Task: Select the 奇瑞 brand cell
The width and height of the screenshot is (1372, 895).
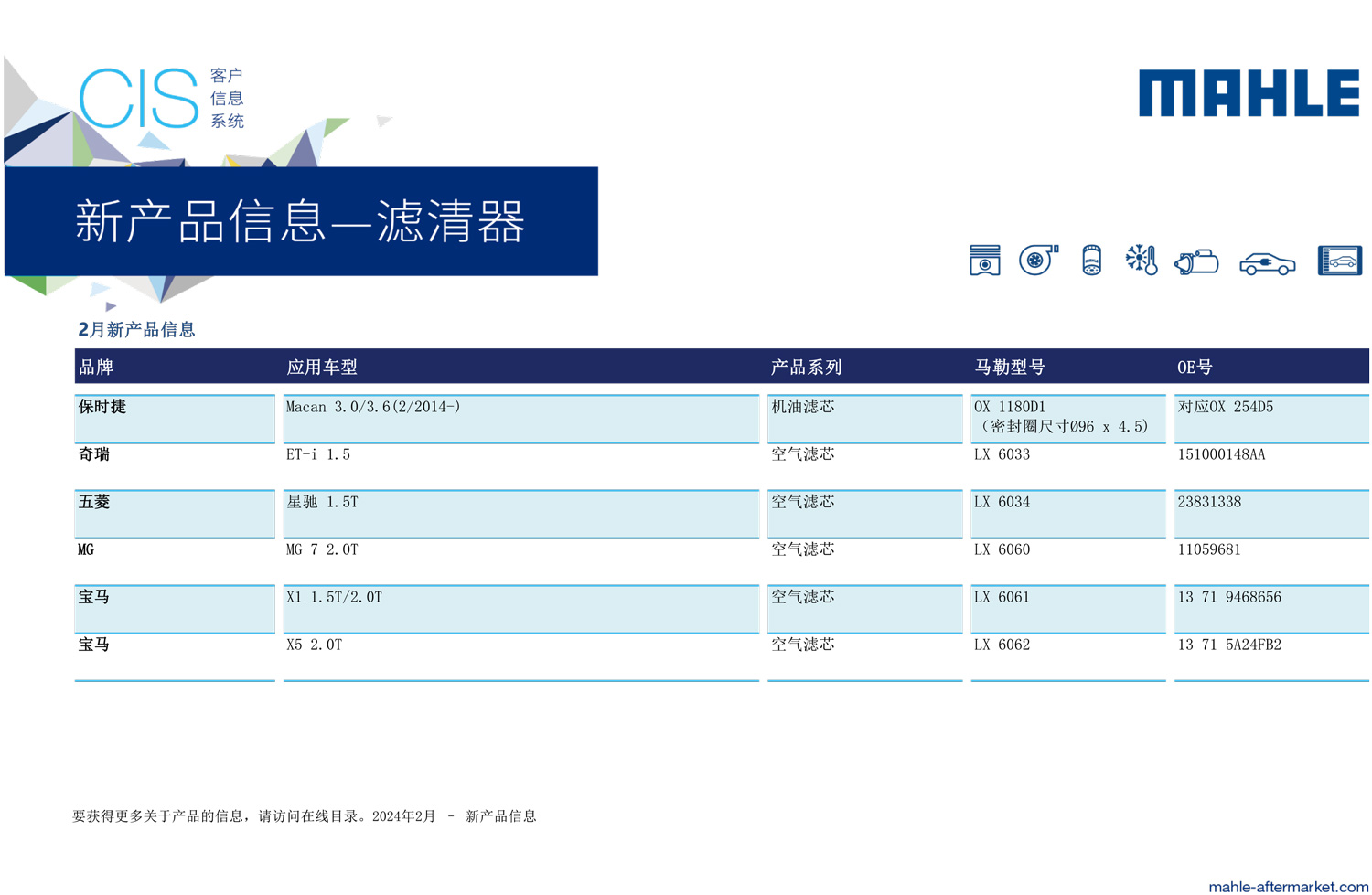Action: (175, 466)
